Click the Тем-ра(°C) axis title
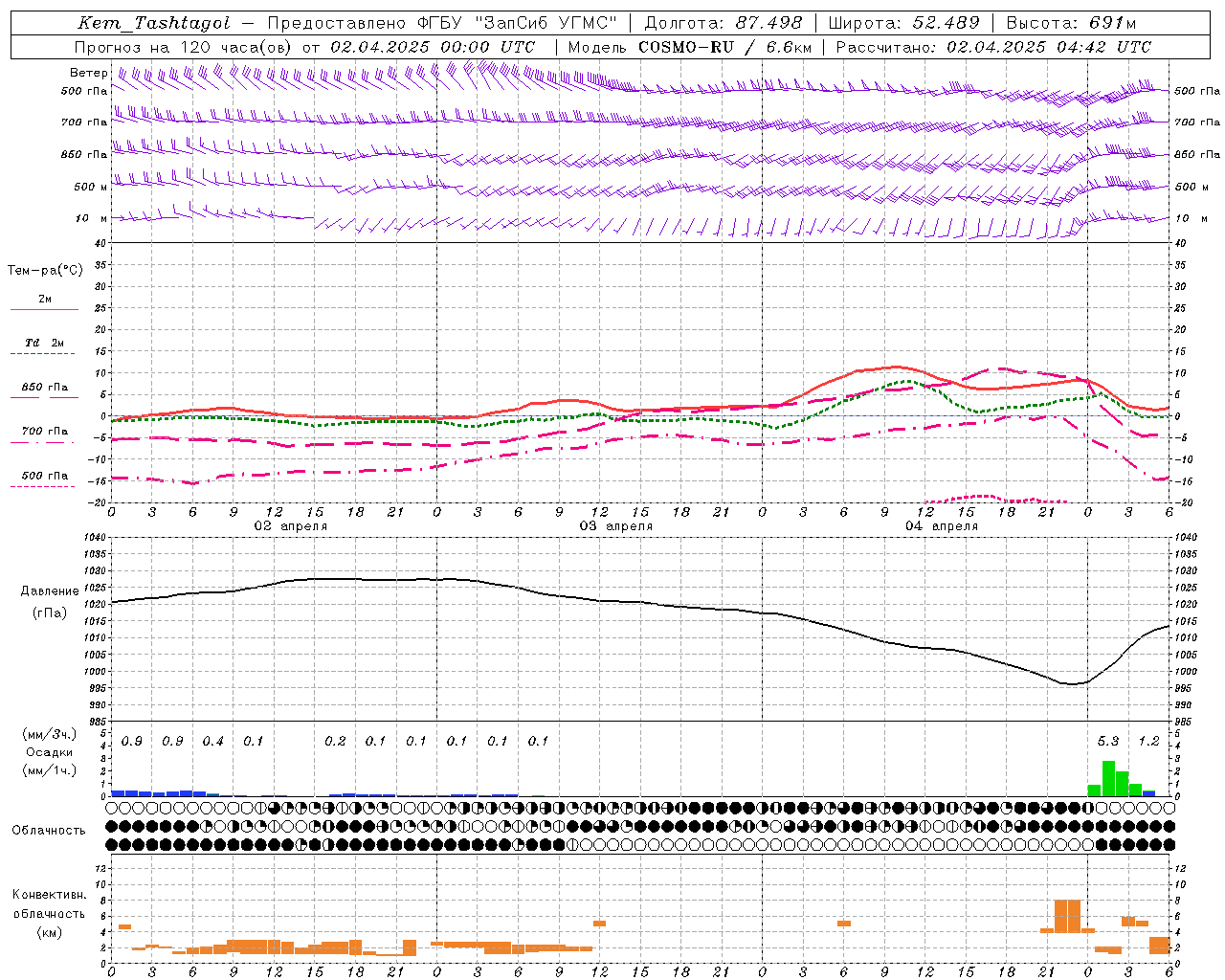The image size is (1225, 980). click(x=45, y=271)
